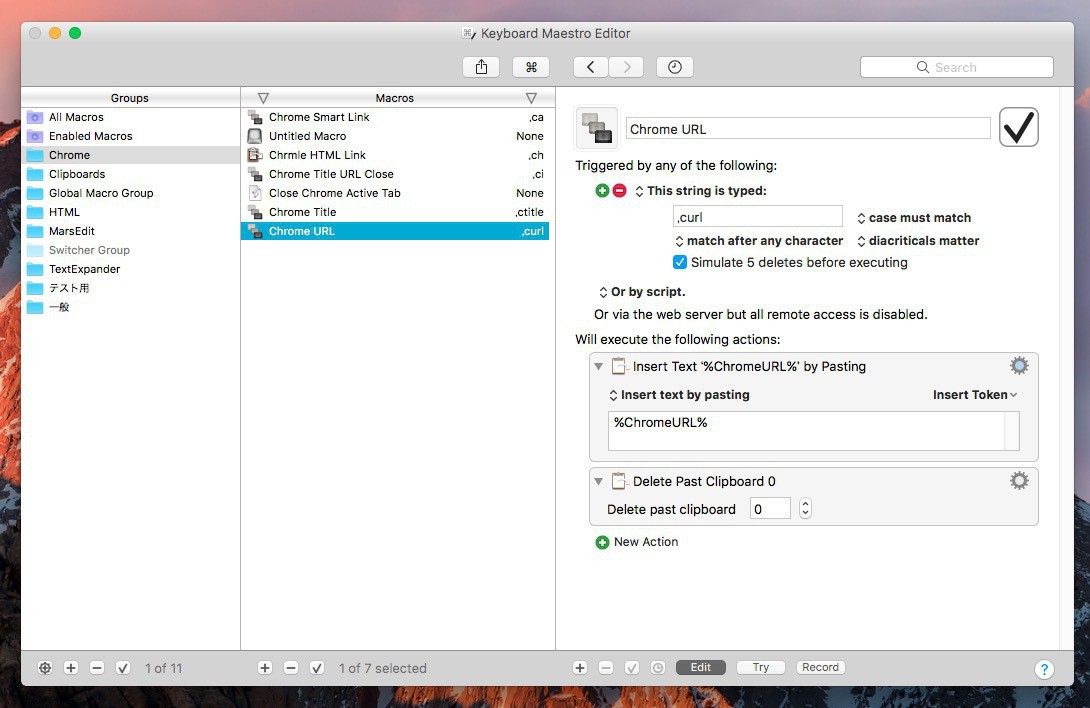Click the Share toolbar icon

481,67
